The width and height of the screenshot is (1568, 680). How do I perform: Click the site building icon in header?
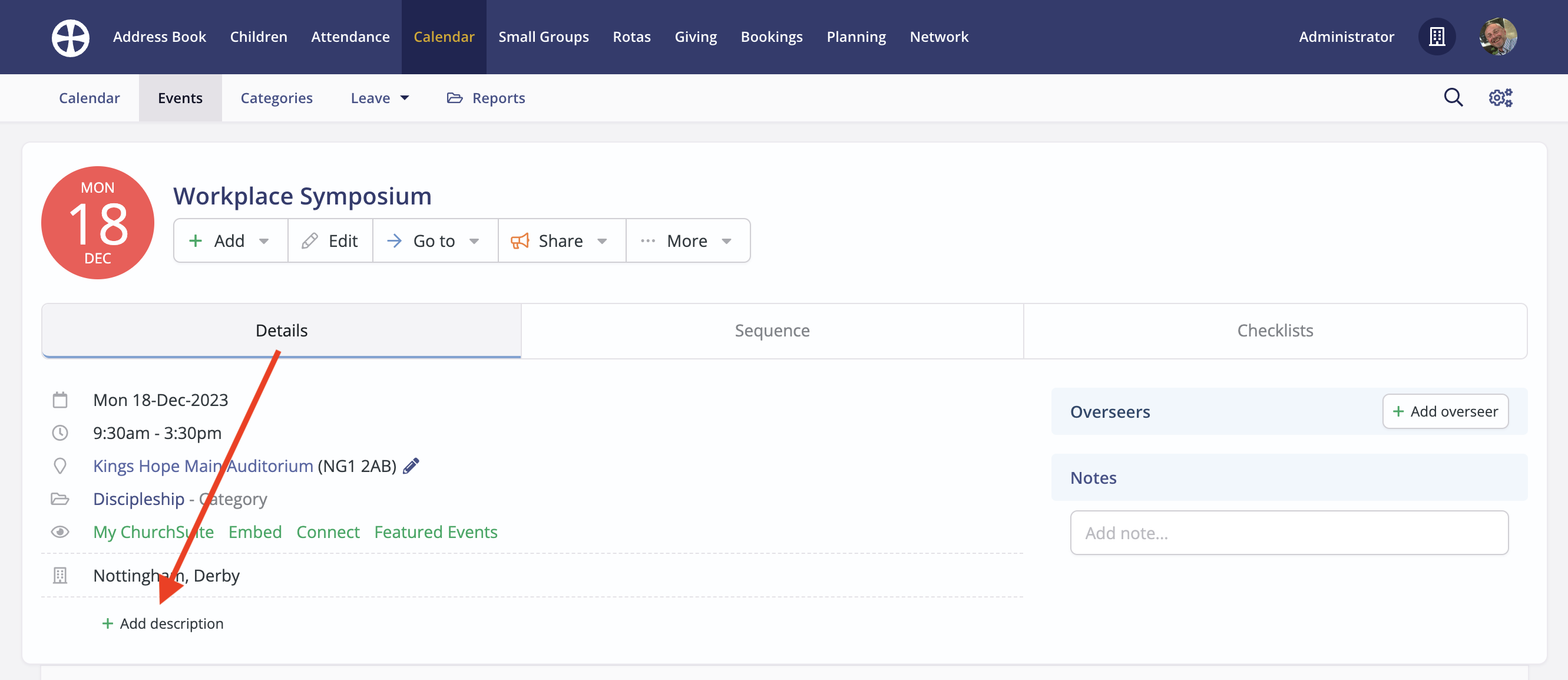click(x=1437, y=37)
